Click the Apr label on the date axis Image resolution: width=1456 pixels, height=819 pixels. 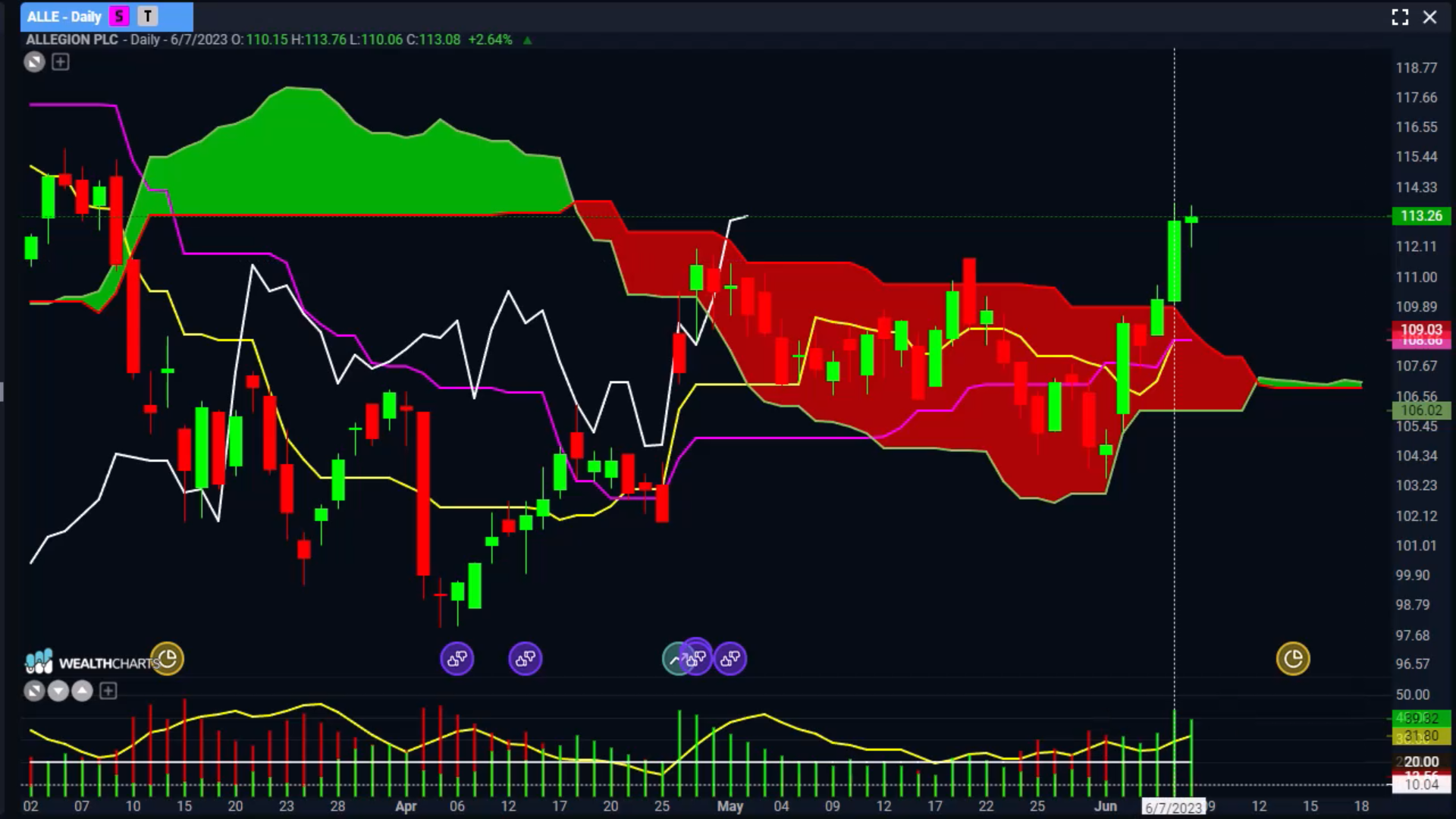click(x=406, y=806)
